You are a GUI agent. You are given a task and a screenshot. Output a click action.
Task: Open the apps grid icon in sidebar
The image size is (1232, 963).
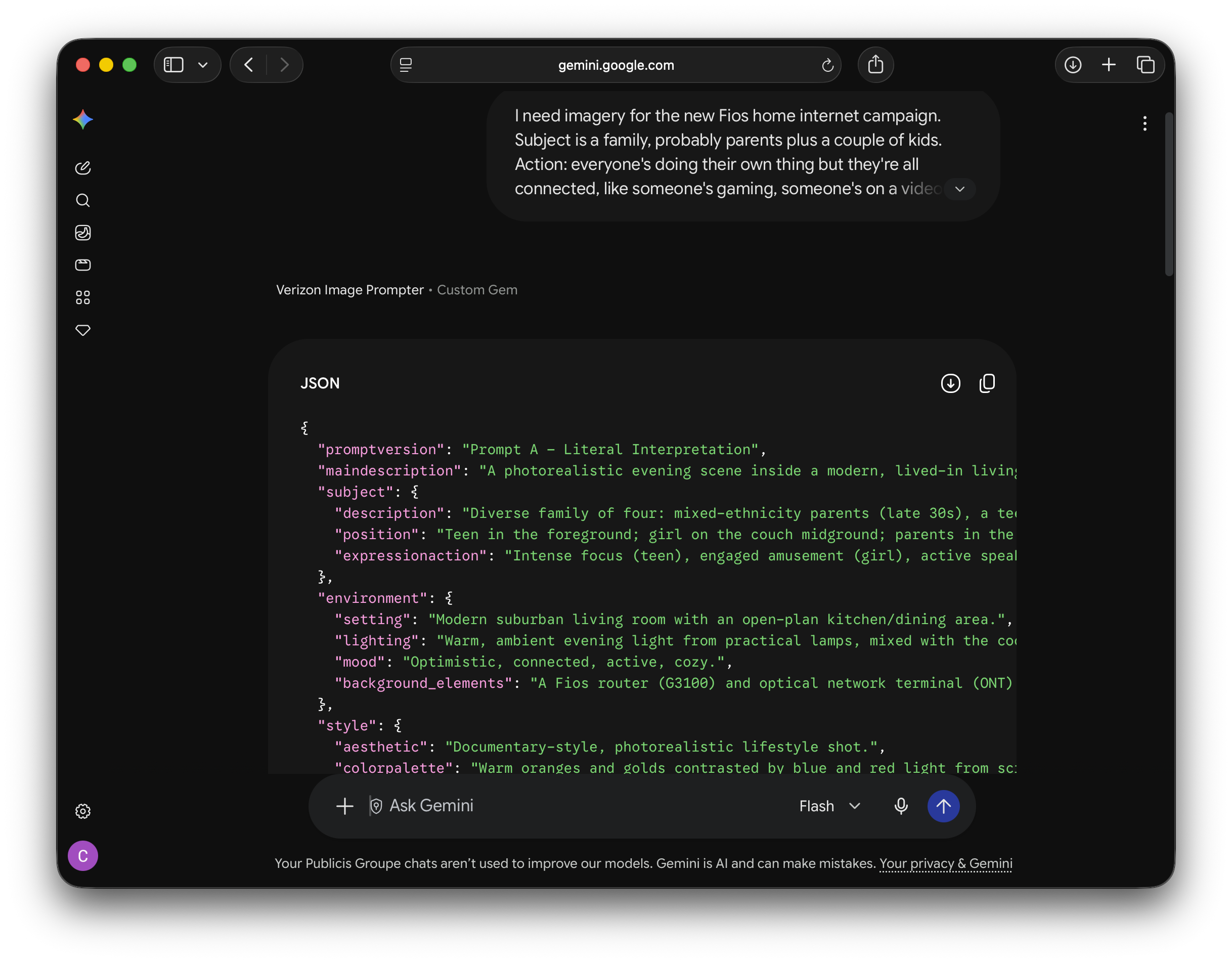coord(83,297)
